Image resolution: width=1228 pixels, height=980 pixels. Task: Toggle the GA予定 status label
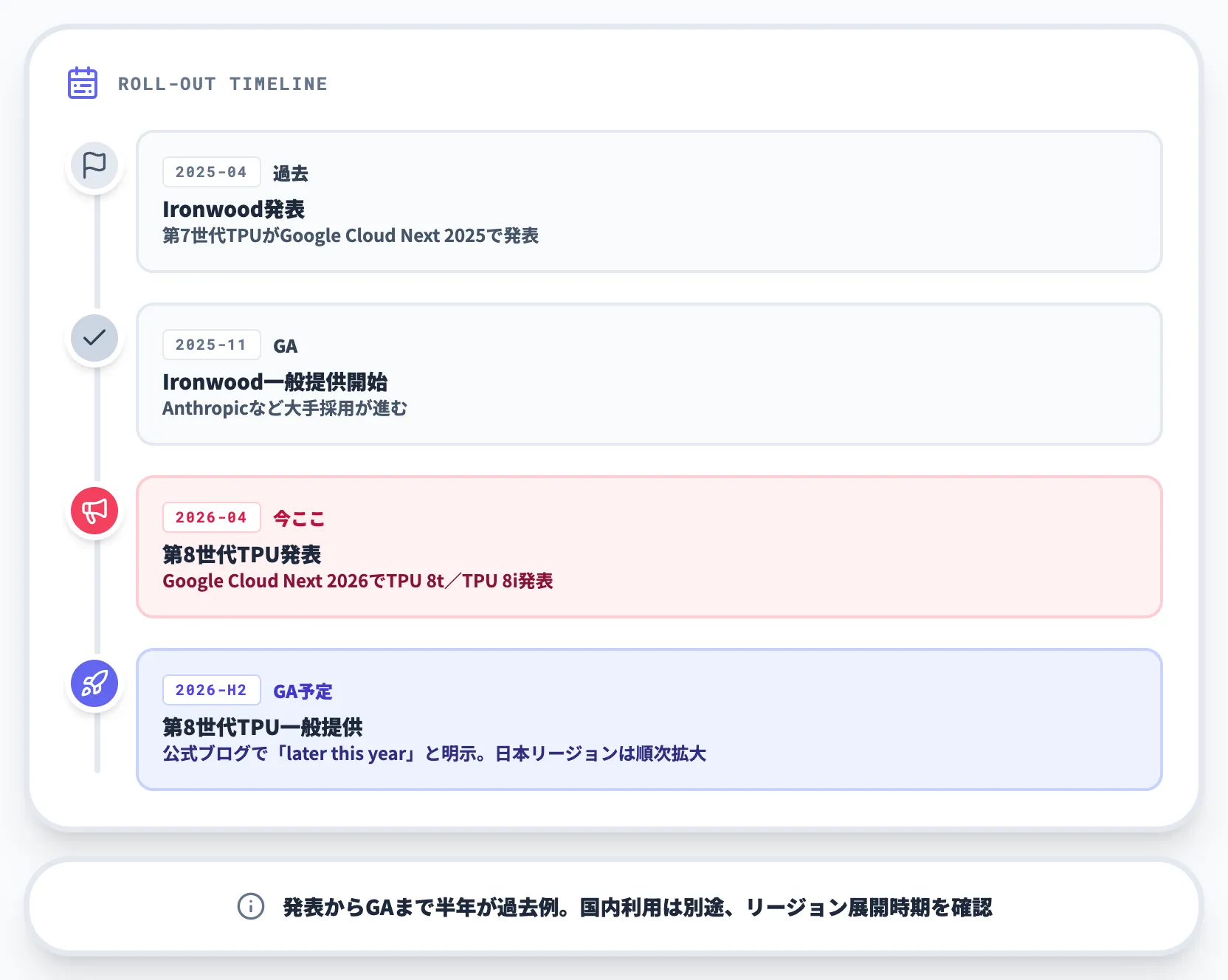coord(303,691)
